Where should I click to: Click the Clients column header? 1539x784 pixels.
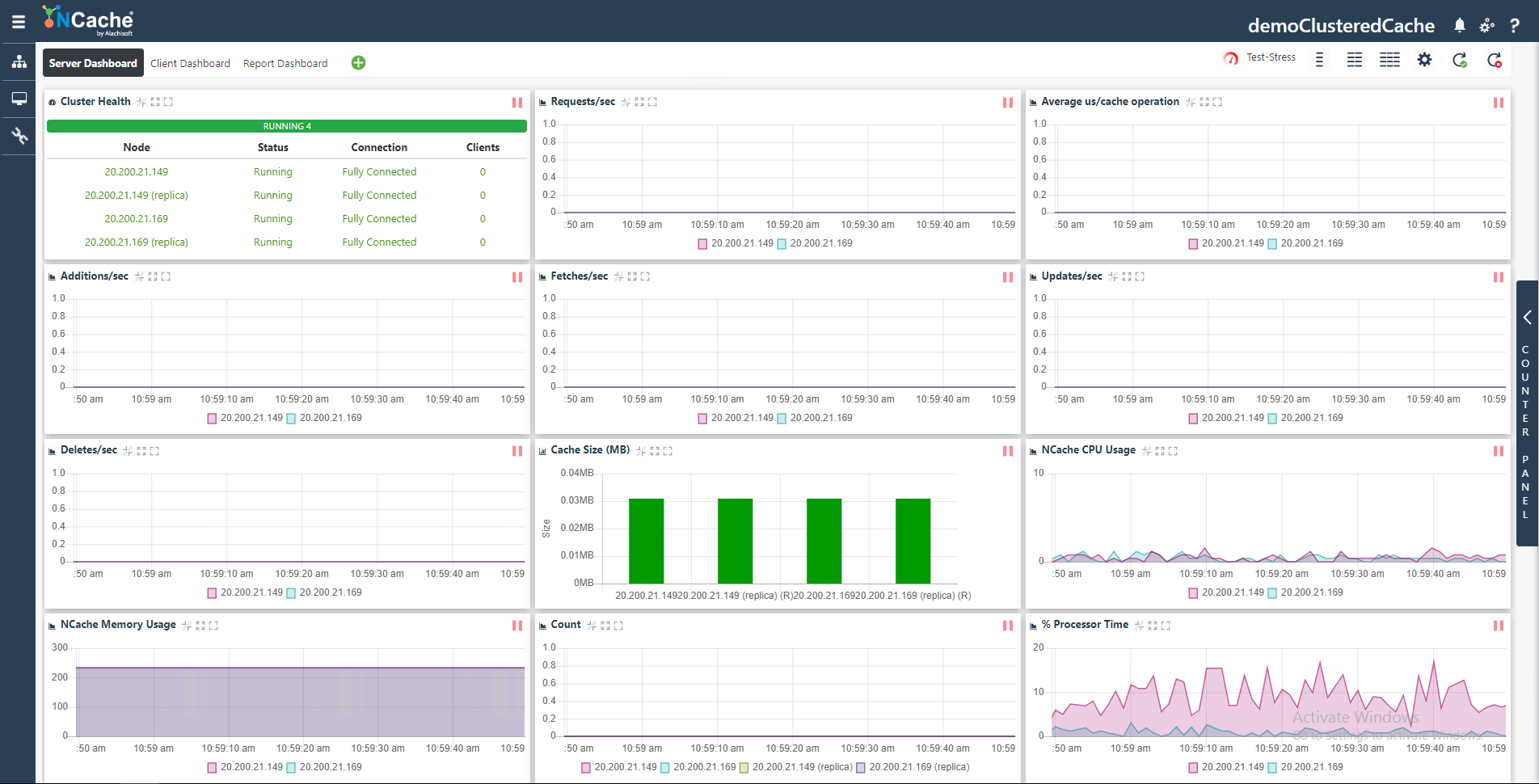pos(483,147)
